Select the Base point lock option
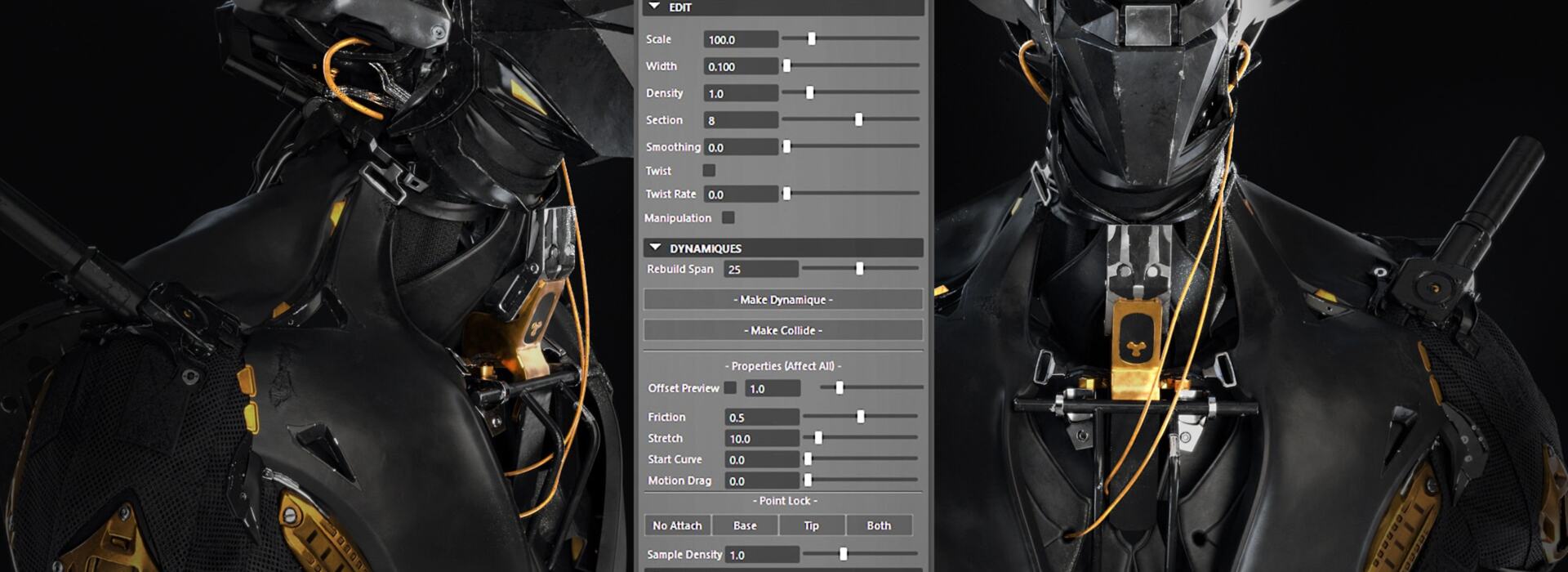 (x=745, y=525)
